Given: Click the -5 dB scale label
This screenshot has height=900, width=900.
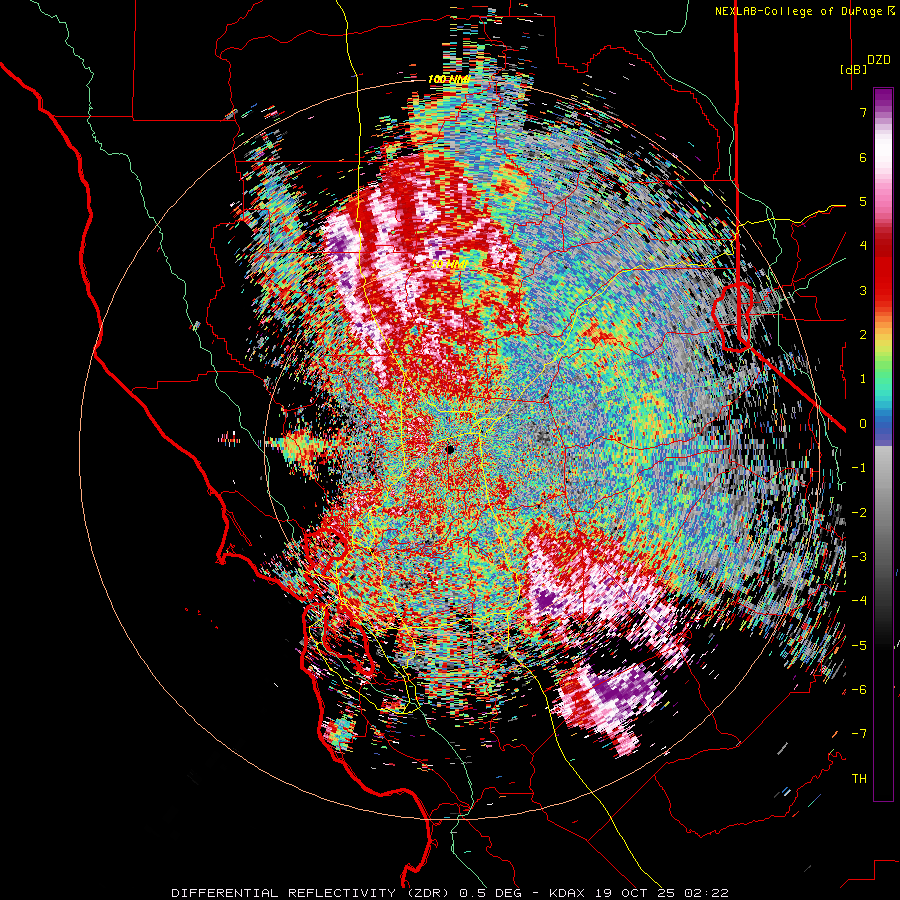Looking at the screenshot, I should pyautogui.click(x=859, y=646).
